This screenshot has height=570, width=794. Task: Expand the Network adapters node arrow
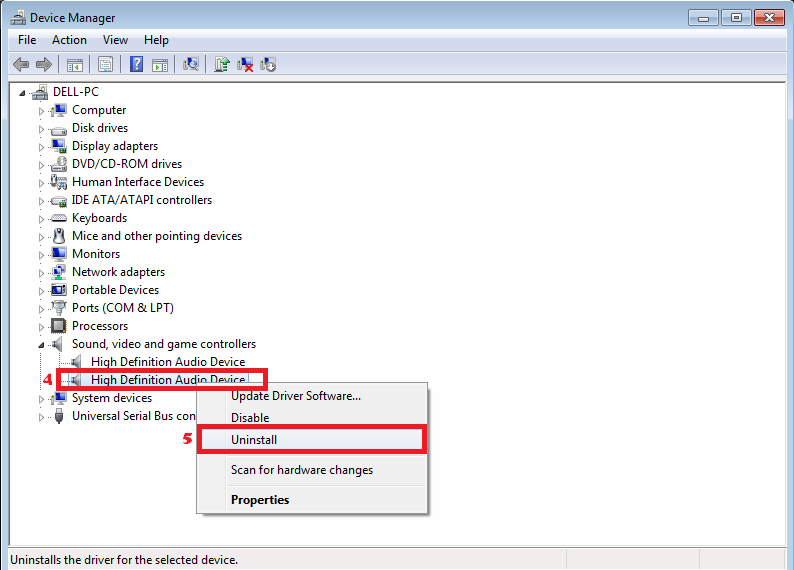click(x=42, y=273)
